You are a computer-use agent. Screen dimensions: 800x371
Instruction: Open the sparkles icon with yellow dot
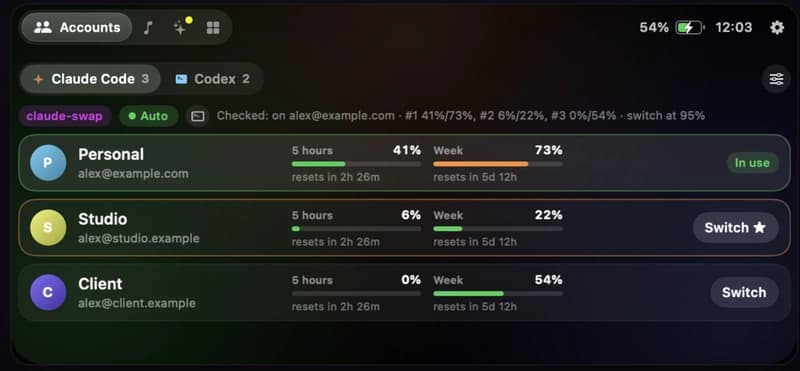click(181, 27)
